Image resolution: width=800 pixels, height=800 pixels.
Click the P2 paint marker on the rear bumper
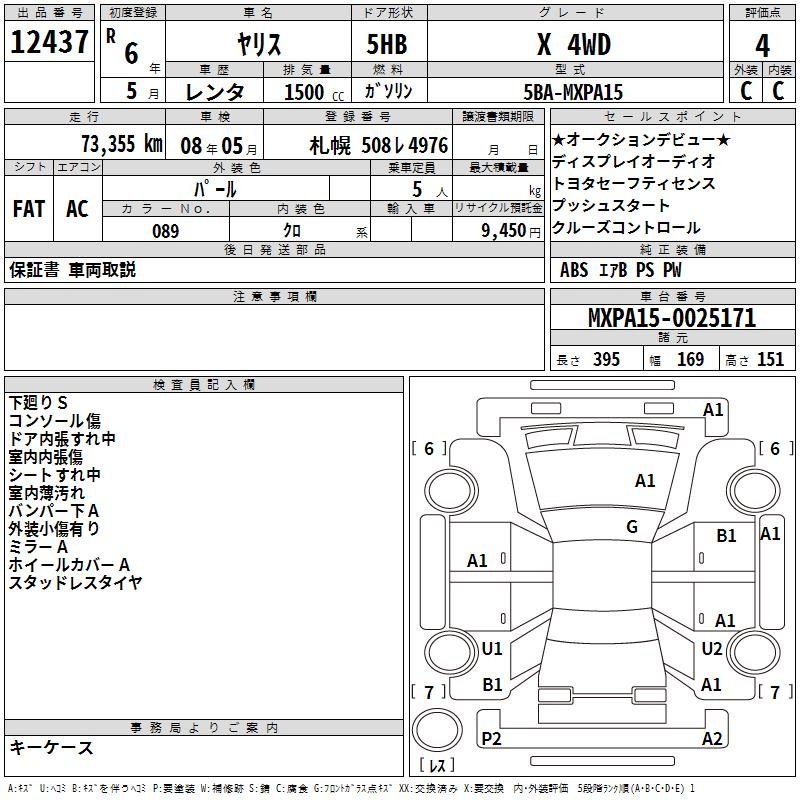click(x=491, y=739)
